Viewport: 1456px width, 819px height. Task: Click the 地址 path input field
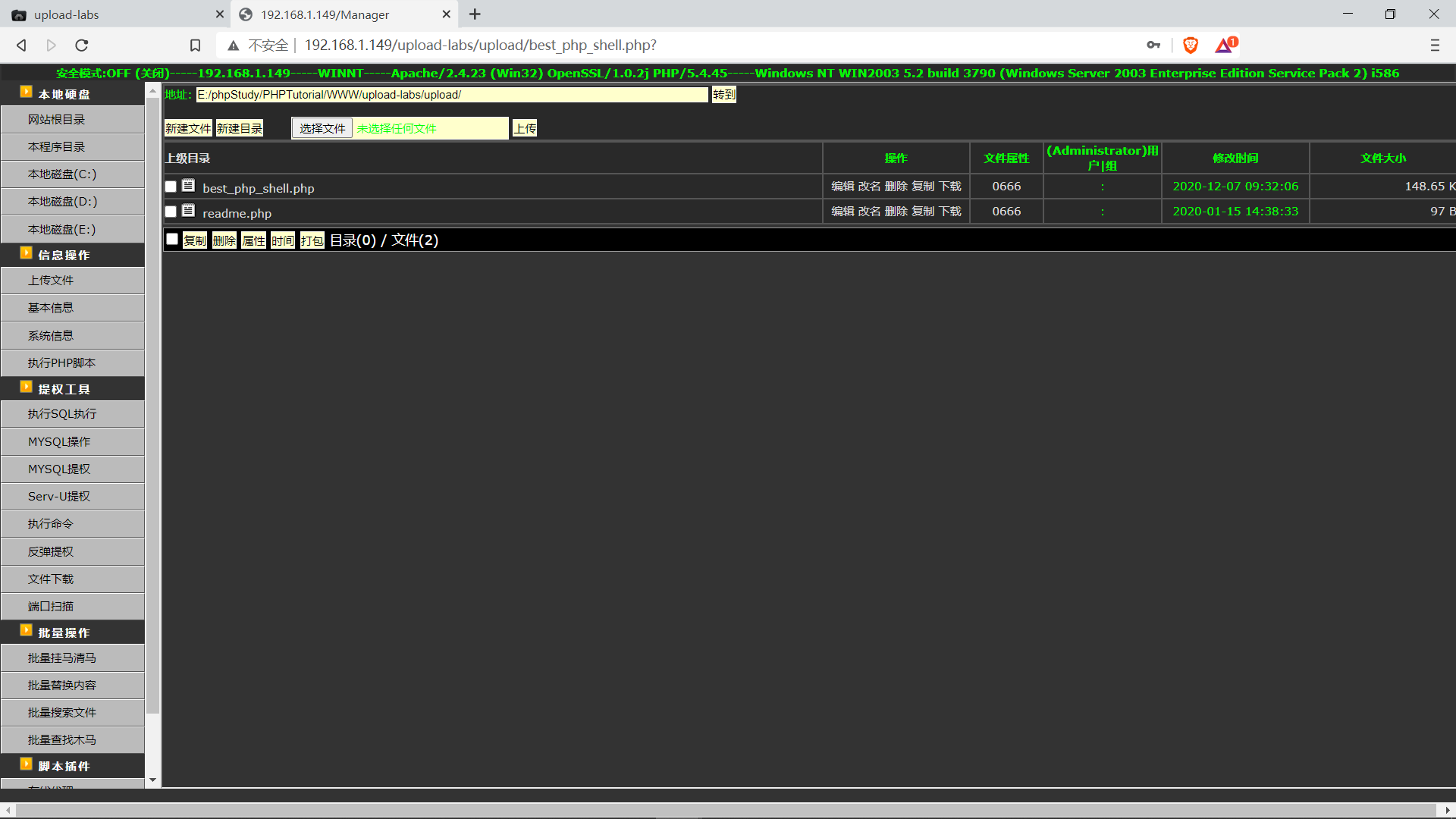tap(452, 95)
